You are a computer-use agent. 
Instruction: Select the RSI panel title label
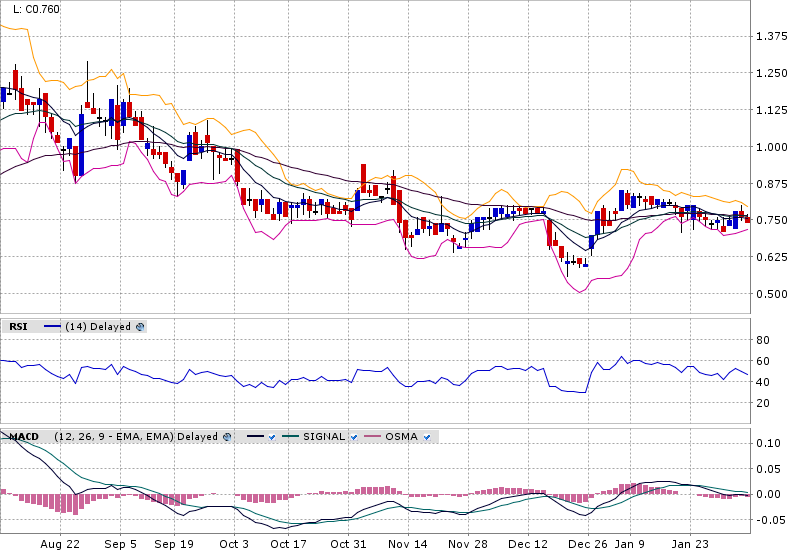(18, 327)
